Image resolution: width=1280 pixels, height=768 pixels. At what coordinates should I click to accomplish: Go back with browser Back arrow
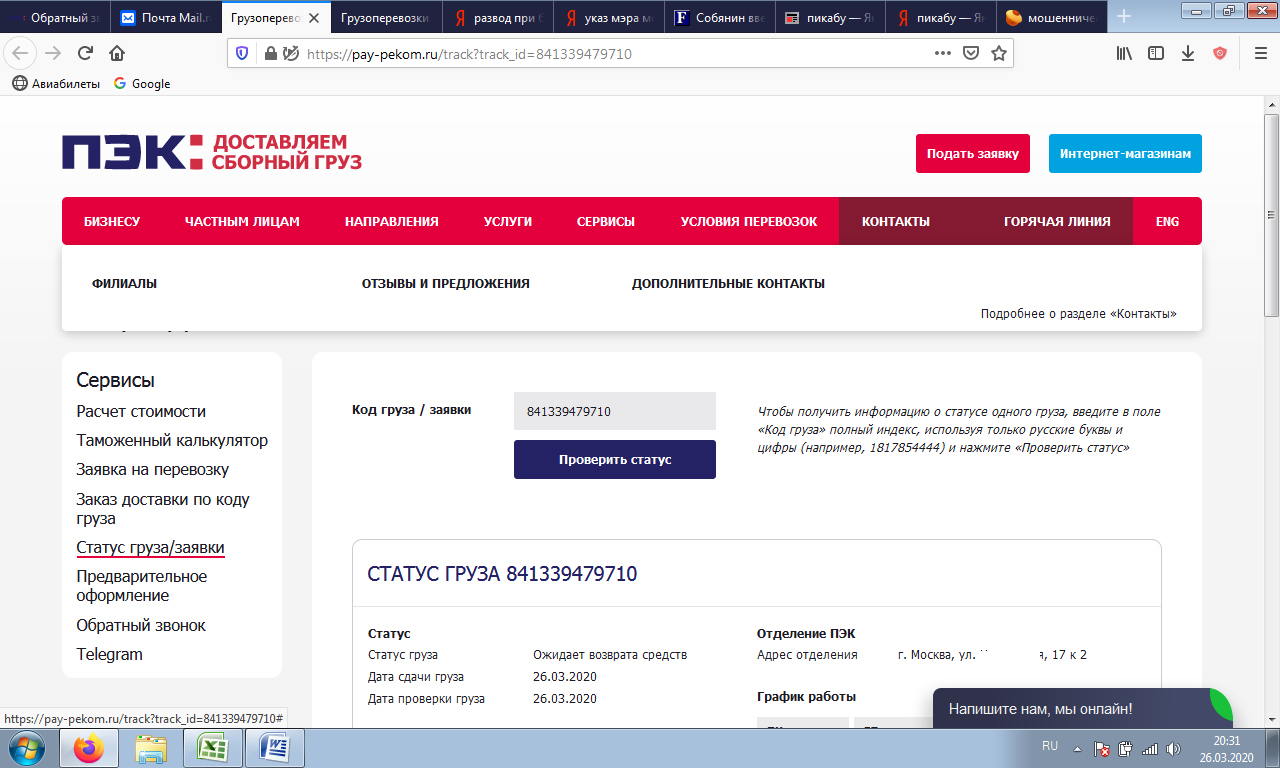coord(21,53)
